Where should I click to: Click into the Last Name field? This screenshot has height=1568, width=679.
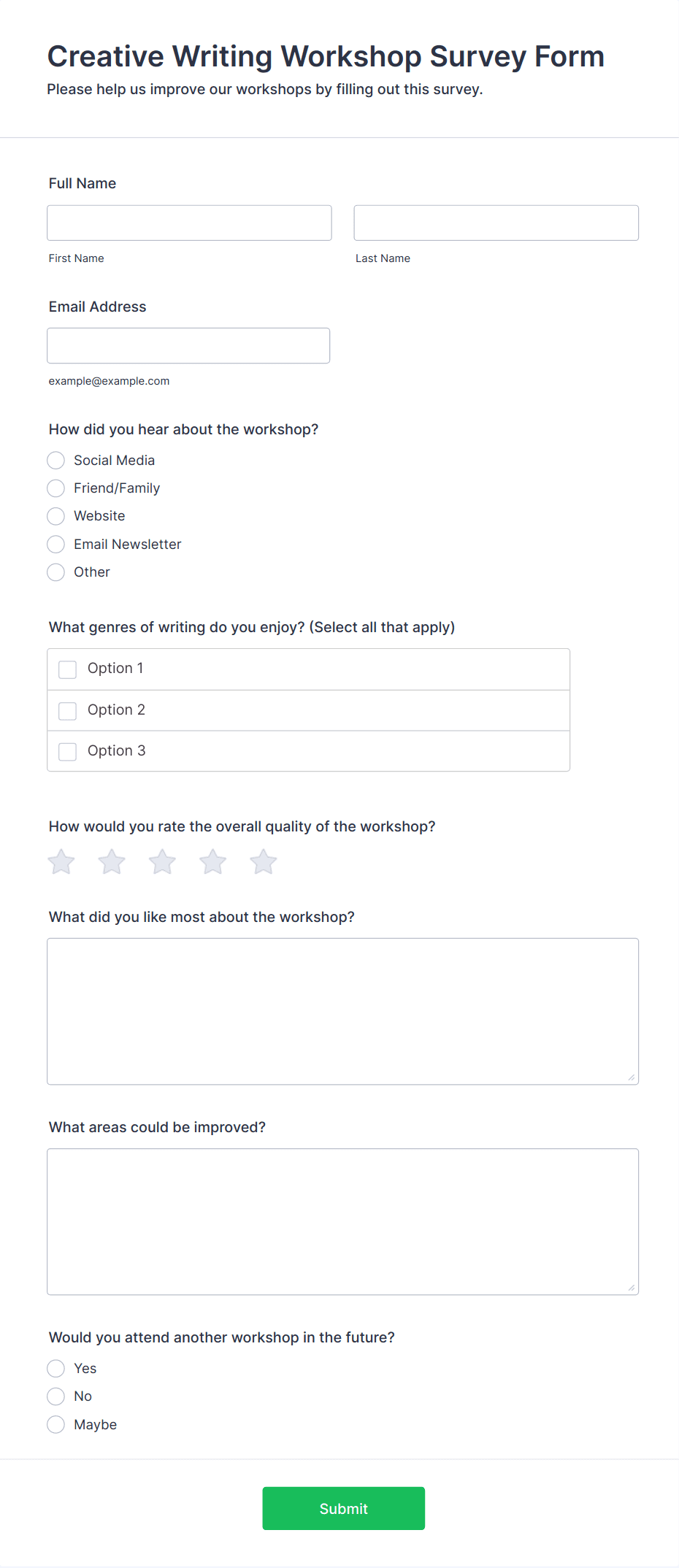point(496,223)
